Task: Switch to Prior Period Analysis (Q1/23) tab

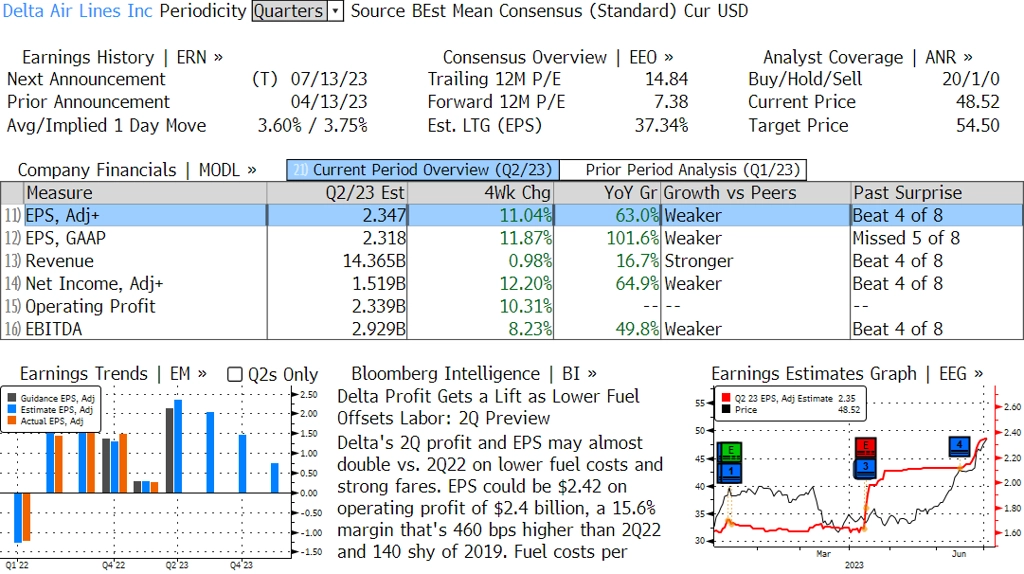Action: 684,170
